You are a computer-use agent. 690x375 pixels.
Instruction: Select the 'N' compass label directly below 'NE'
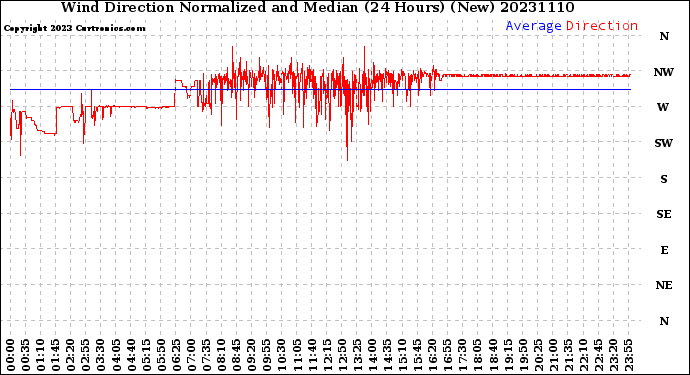pos(664,321)
